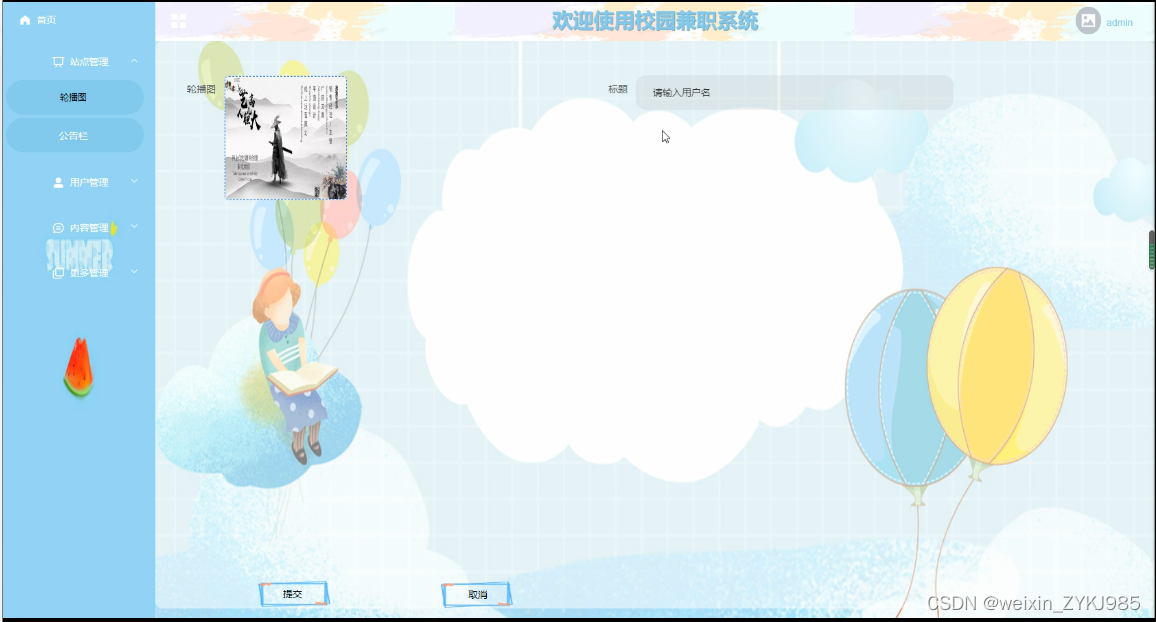The image size is (1156, 622).
Task: Click the admin avatar icon
Action: 1088,21
